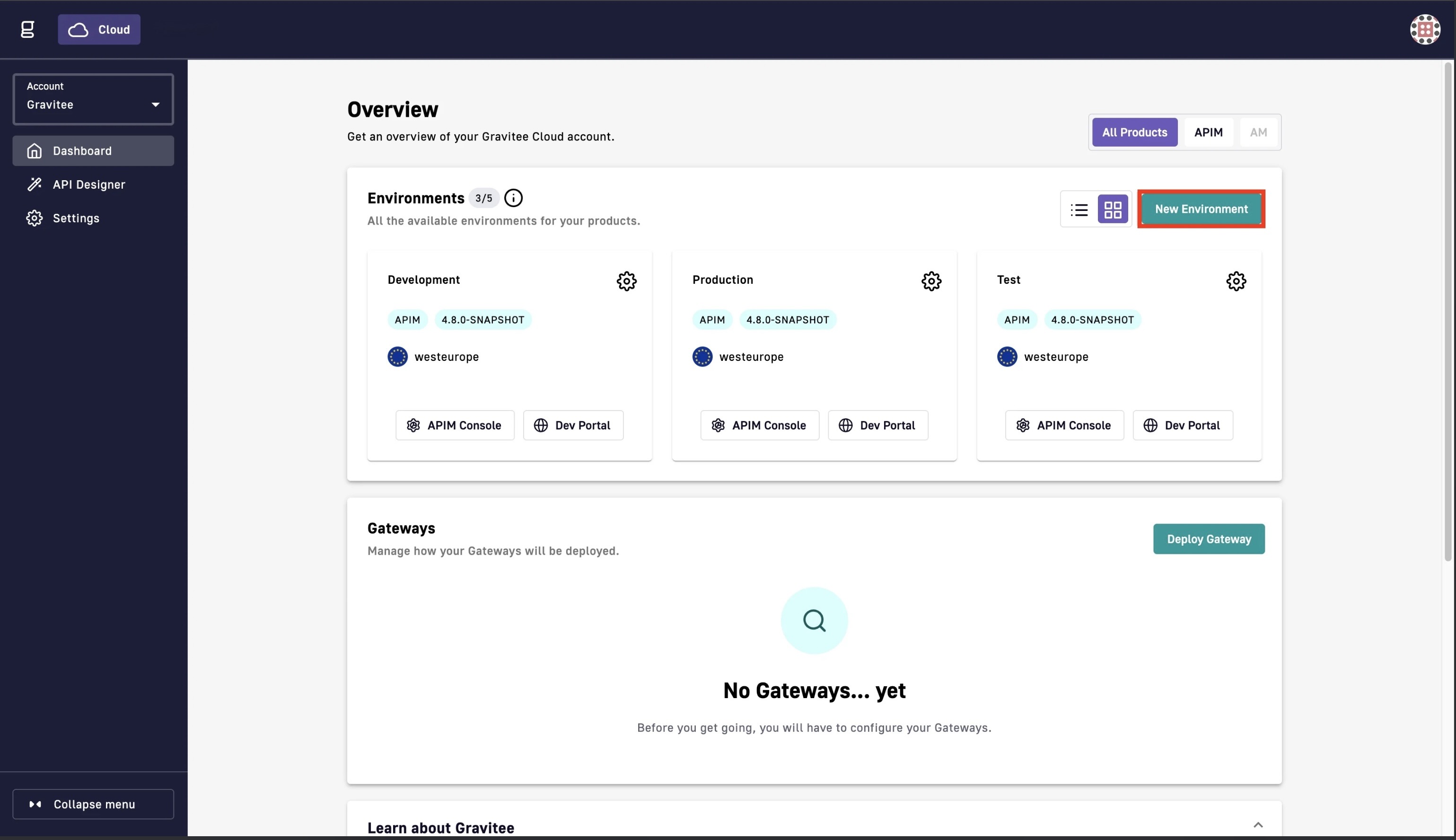1456x840 pixels.
Task: Click the New Environment button
Action: pos(1201,210)
